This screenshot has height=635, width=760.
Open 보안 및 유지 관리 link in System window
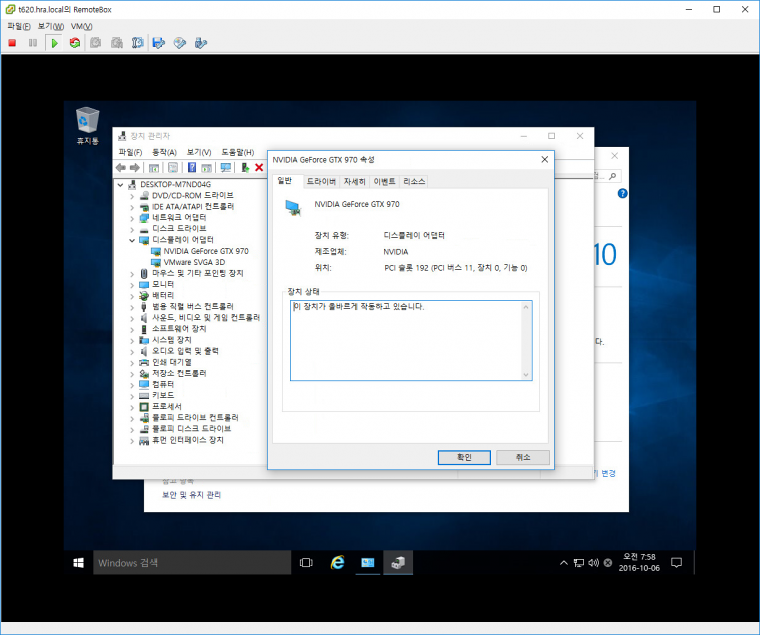[x=191, y=495]
